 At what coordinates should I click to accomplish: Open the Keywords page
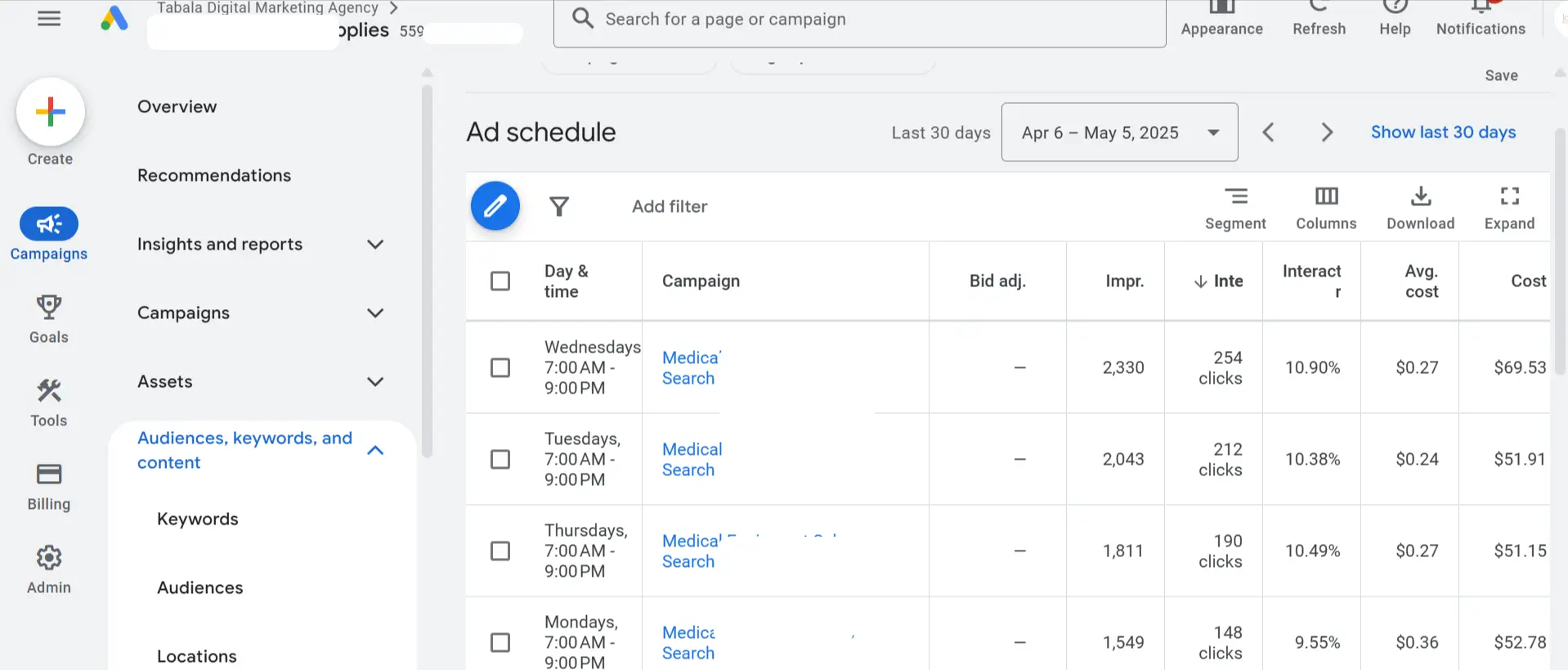(x=198, y=519)
